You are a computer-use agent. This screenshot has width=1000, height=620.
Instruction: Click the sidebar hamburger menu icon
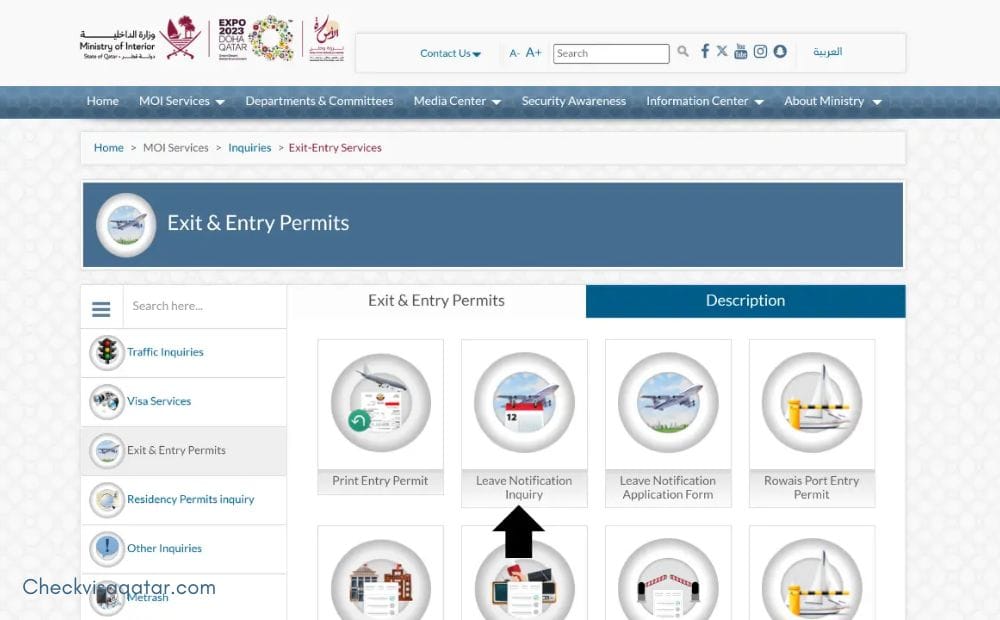click(x=101, y=307)
